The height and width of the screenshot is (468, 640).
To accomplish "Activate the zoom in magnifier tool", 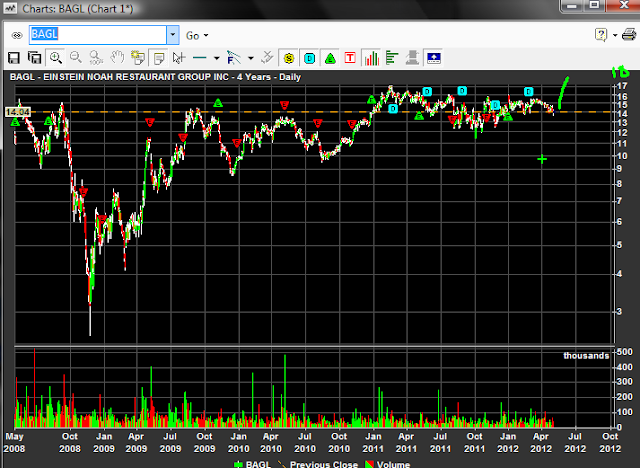I will 56,58.
